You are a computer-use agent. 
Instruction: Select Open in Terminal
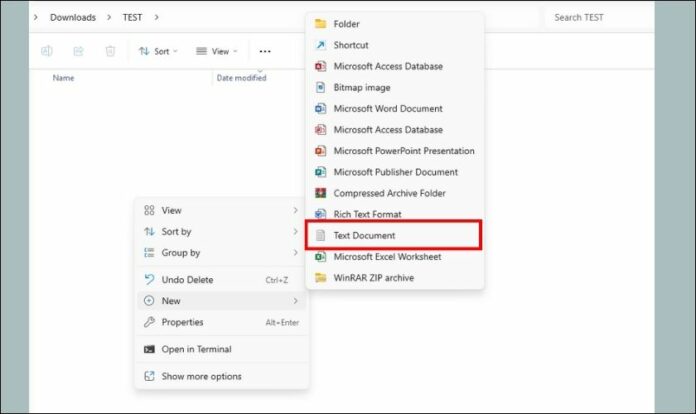[196, 350]
